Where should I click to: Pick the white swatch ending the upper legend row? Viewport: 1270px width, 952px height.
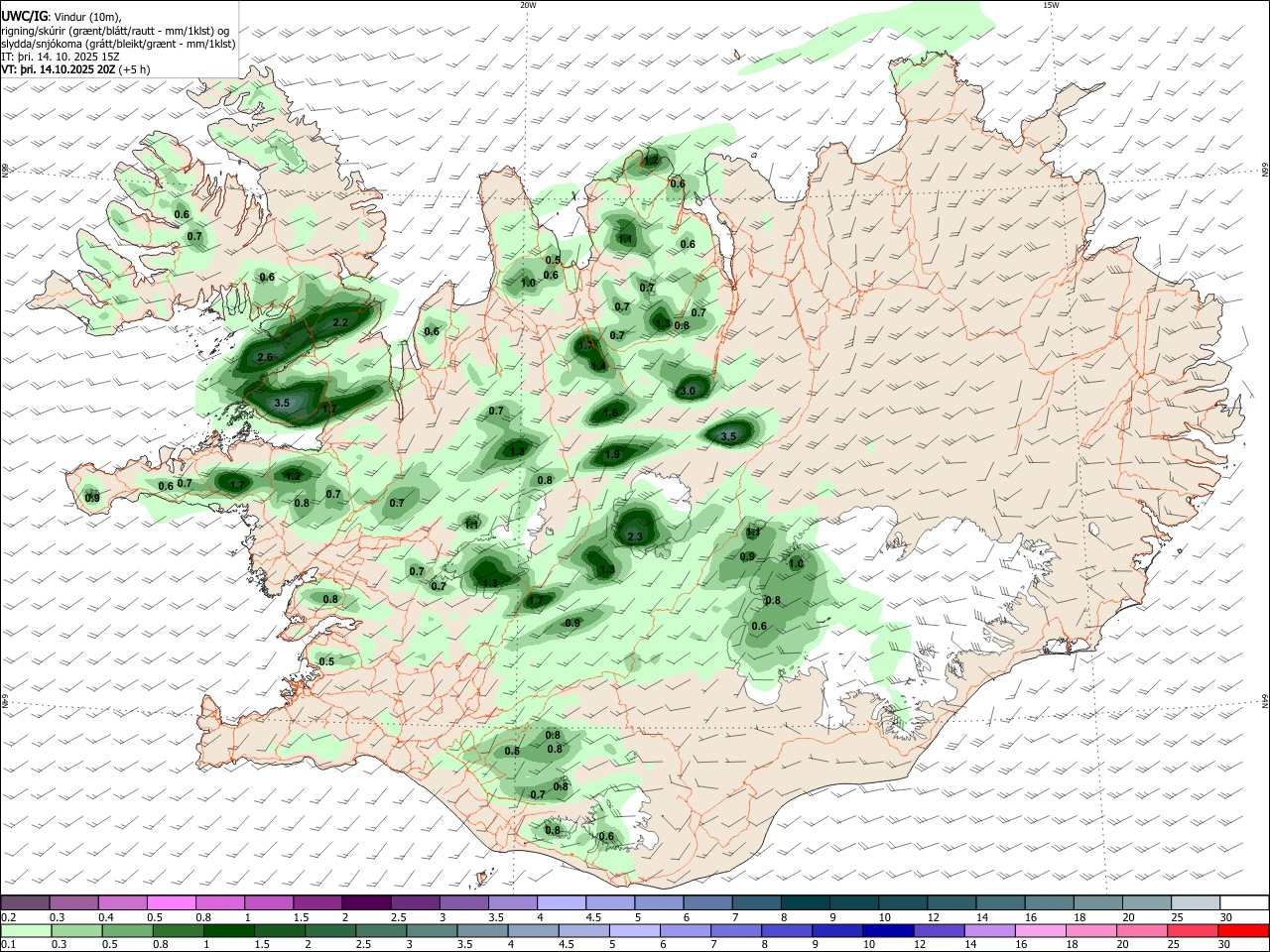(x=1244, y=902)
